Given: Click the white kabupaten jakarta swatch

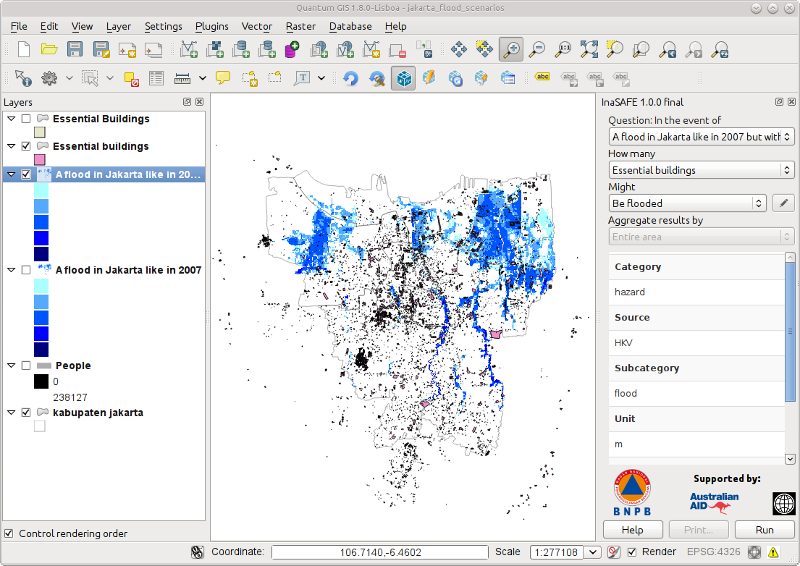Looking at the screenshot, I should point(39,426).
